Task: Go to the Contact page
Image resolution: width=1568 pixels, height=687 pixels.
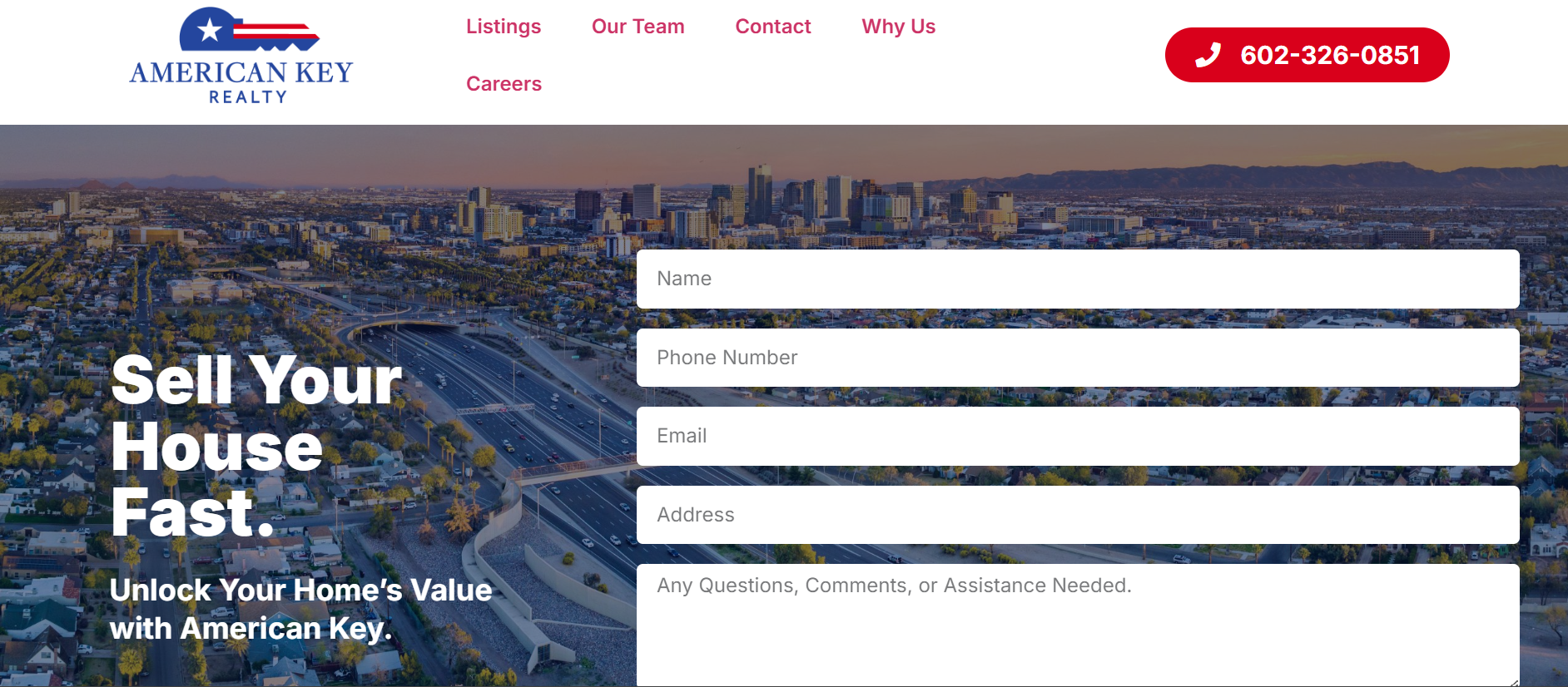Action: coord(773,27)
